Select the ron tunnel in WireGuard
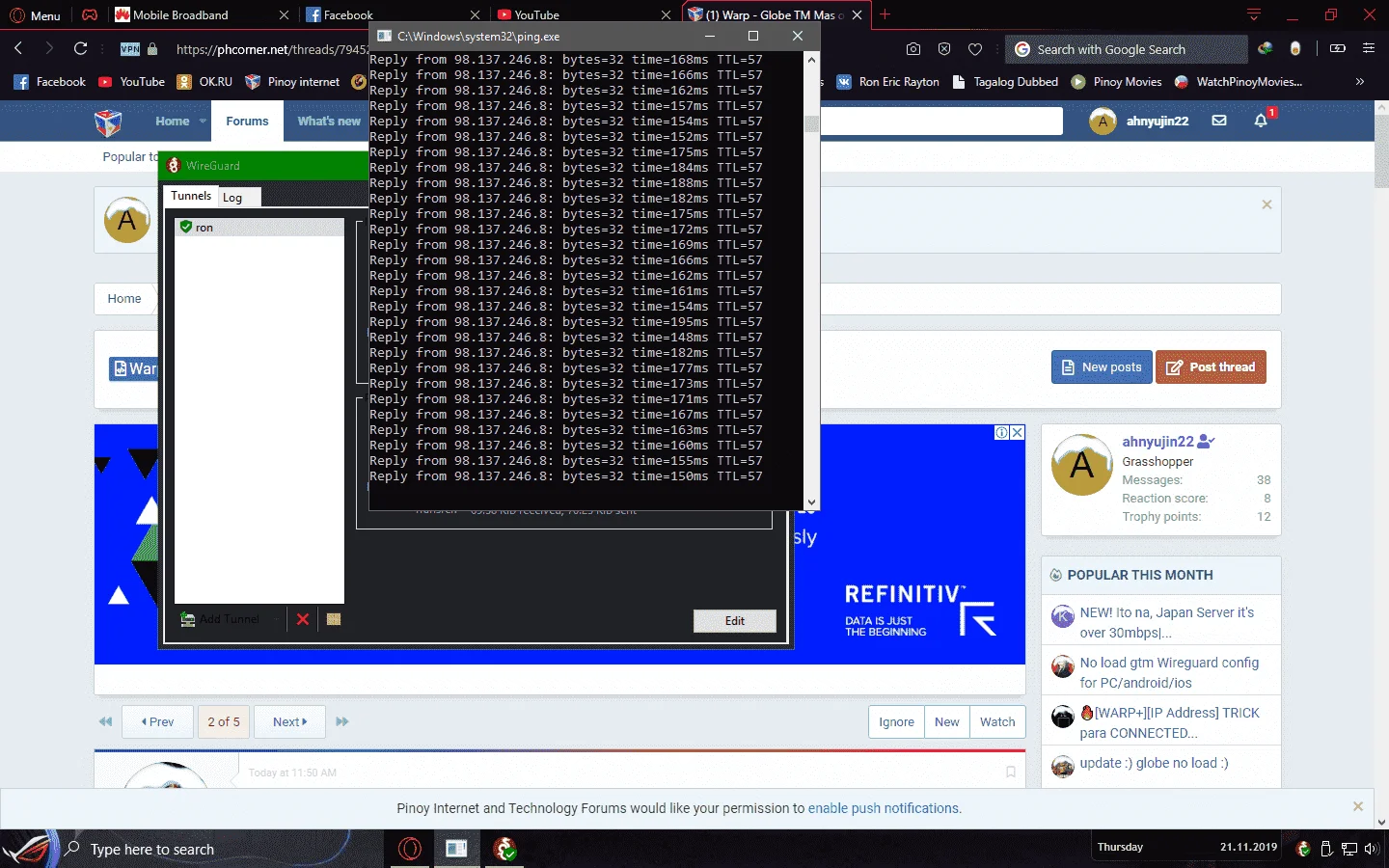Viewport: 1389px width, 868px height. click(259, 228)
